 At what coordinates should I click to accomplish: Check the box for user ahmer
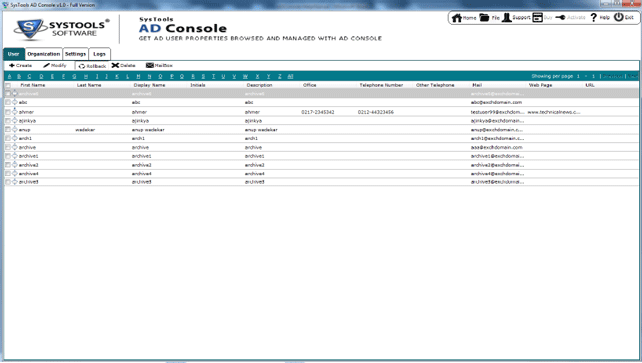click(x=8, y=112)
